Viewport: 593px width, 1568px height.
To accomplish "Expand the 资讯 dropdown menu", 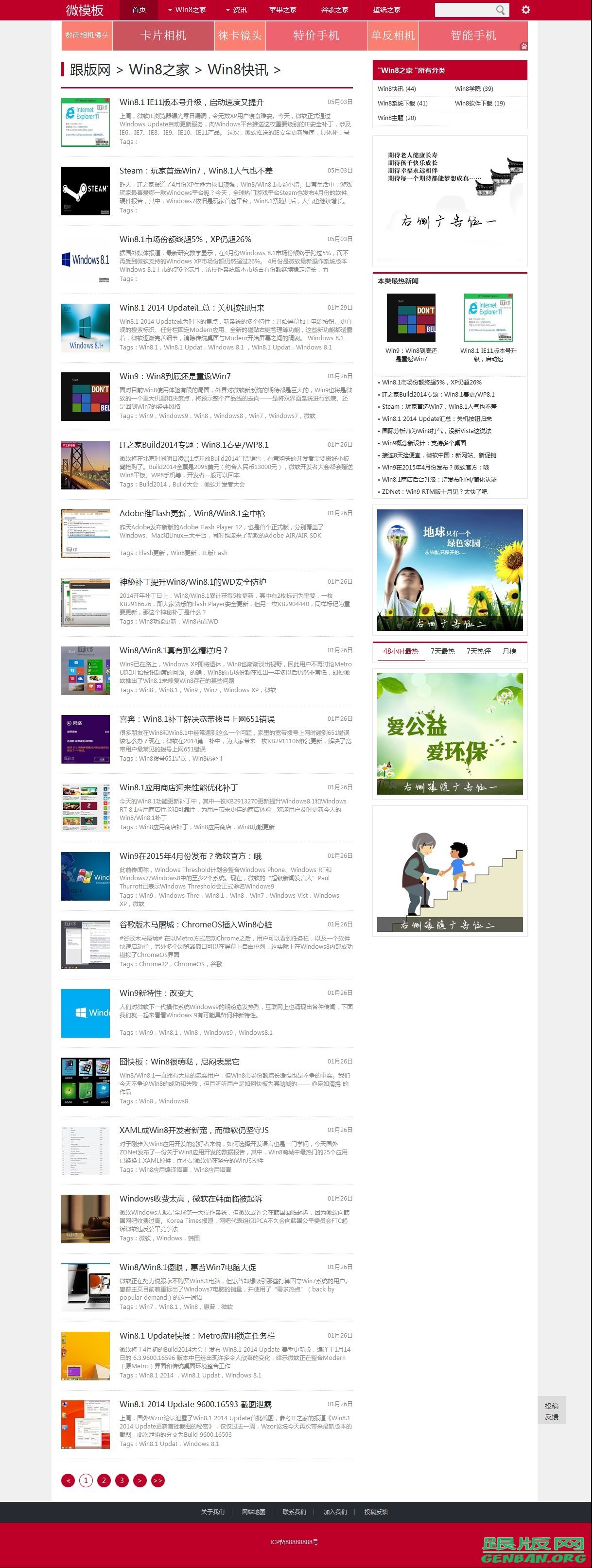I will pos(236,10).
